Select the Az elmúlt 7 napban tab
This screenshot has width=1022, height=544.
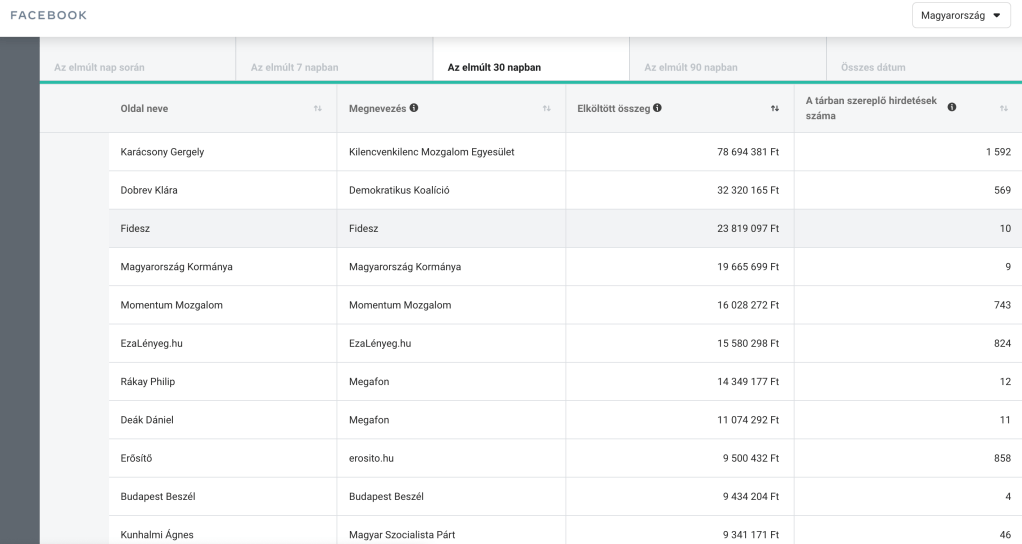295,68
